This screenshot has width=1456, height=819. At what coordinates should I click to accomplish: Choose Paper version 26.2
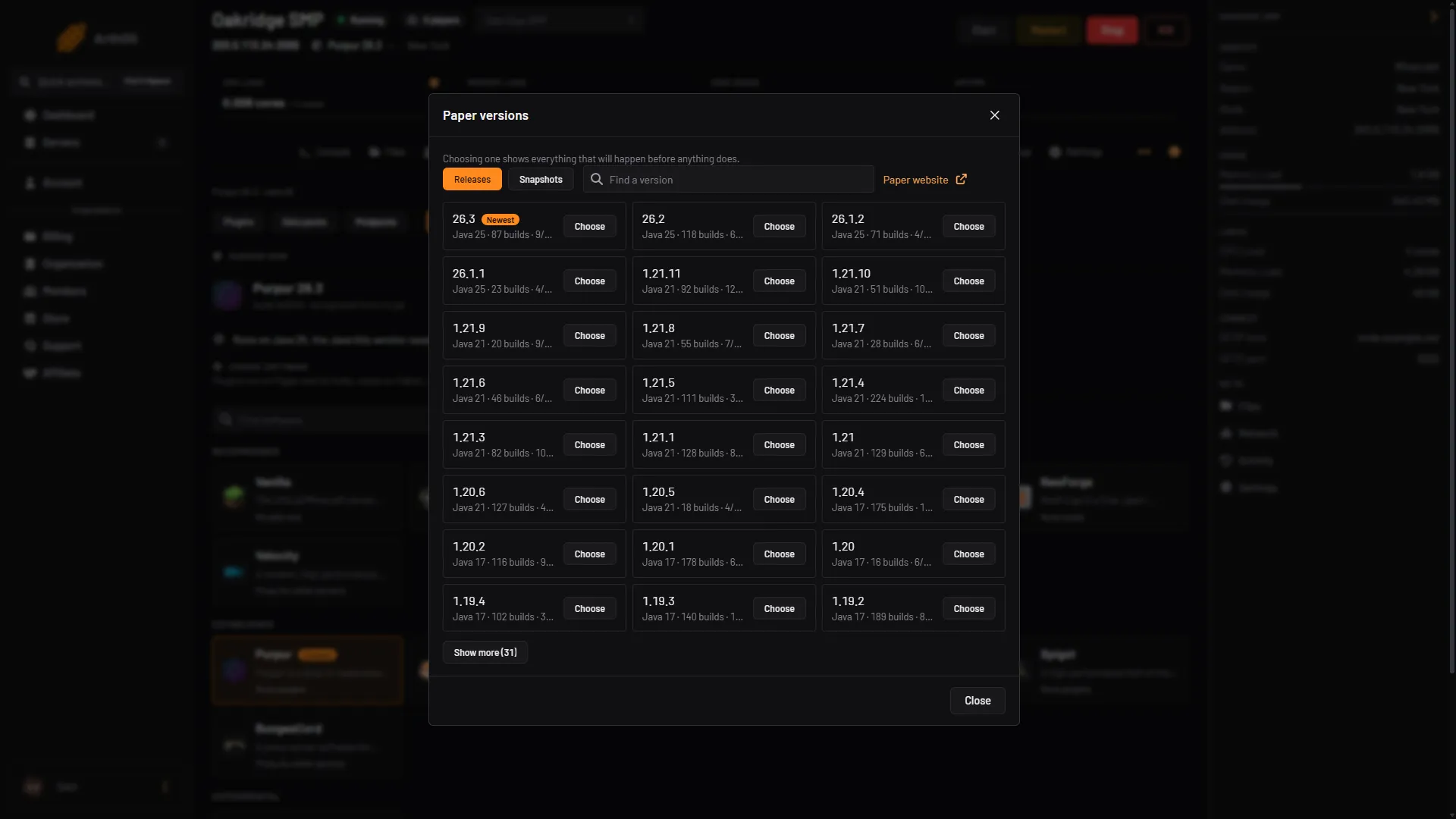[x=780, y=227]
